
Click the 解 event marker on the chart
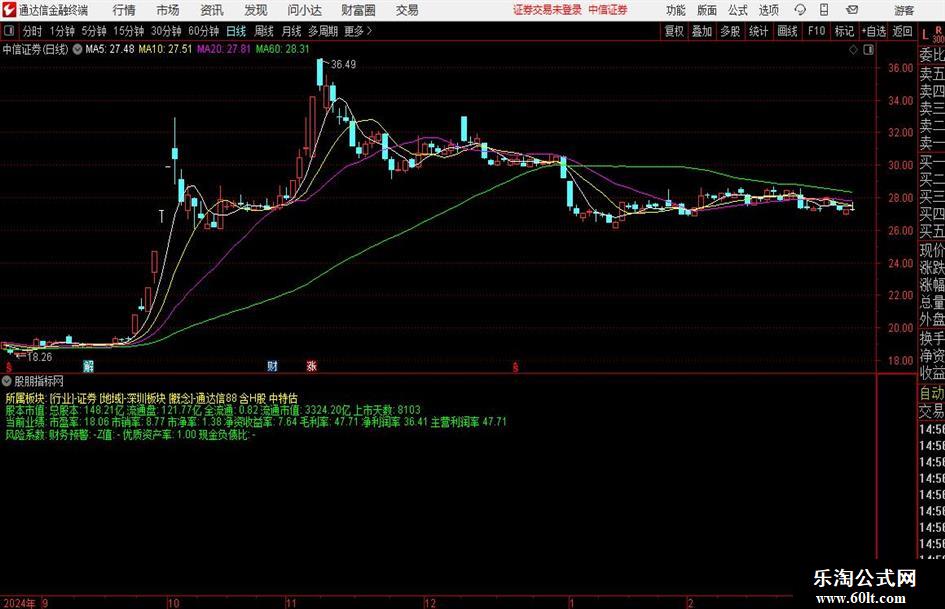coord(89,366)
